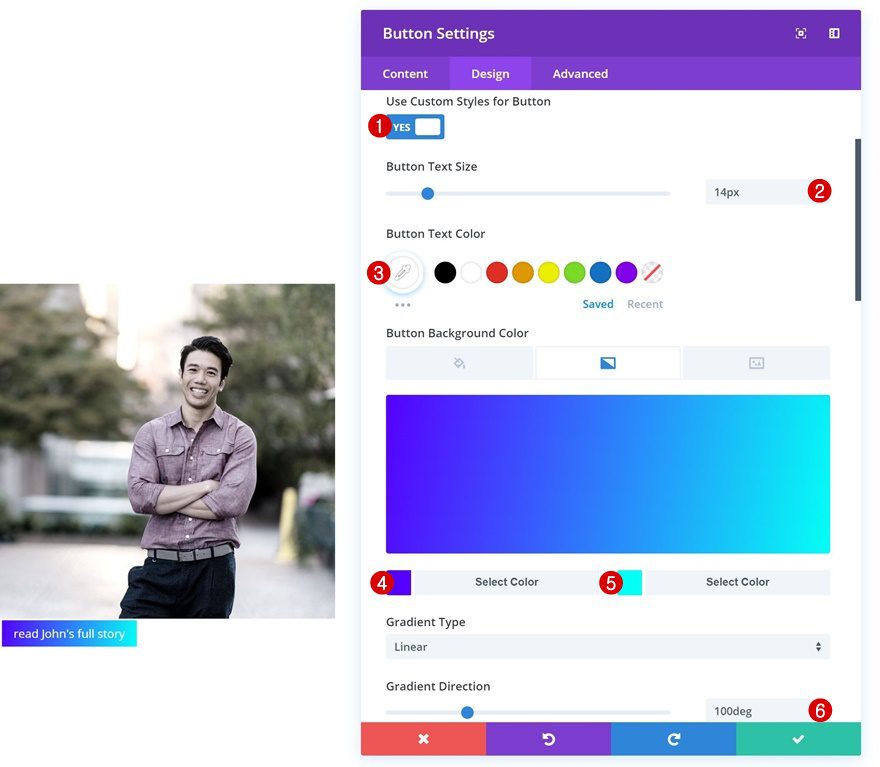Redo the last change

pos(672,739)
